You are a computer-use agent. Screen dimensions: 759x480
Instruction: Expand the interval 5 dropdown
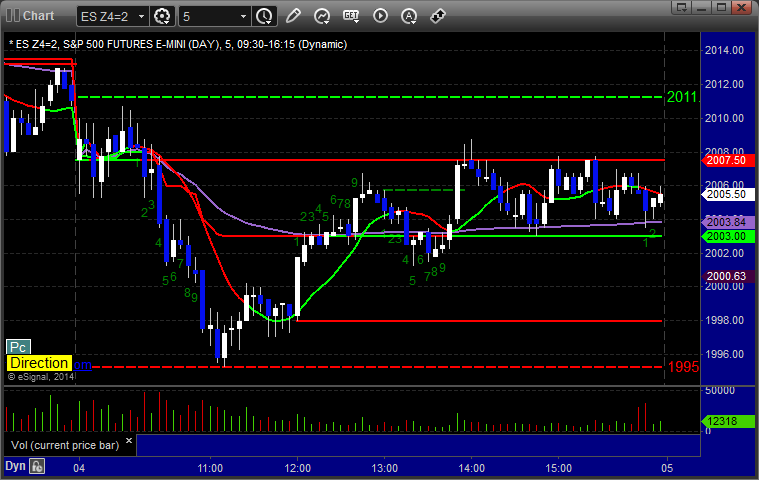[x=243, y=16]
